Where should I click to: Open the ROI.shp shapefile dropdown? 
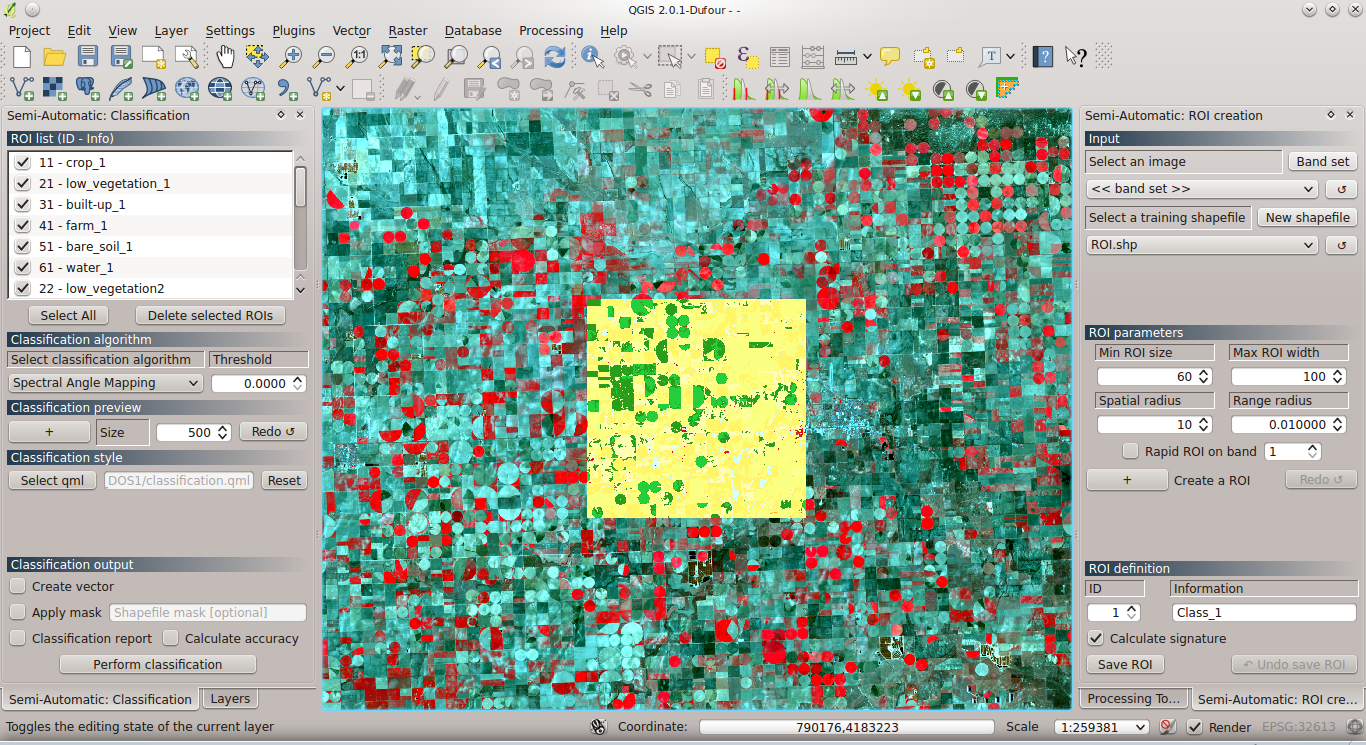pos(1200,244)
